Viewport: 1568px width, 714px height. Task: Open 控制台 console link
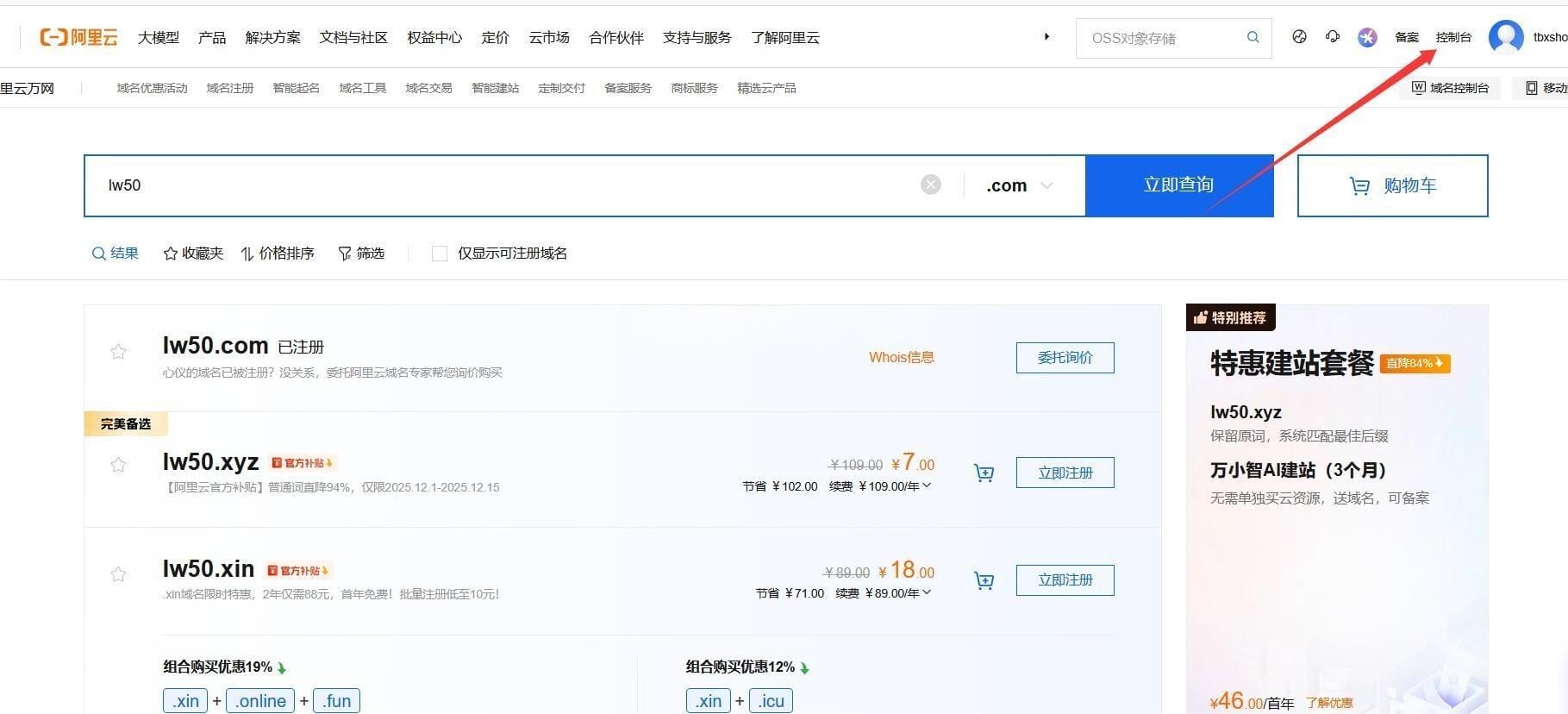(1453, 37)
